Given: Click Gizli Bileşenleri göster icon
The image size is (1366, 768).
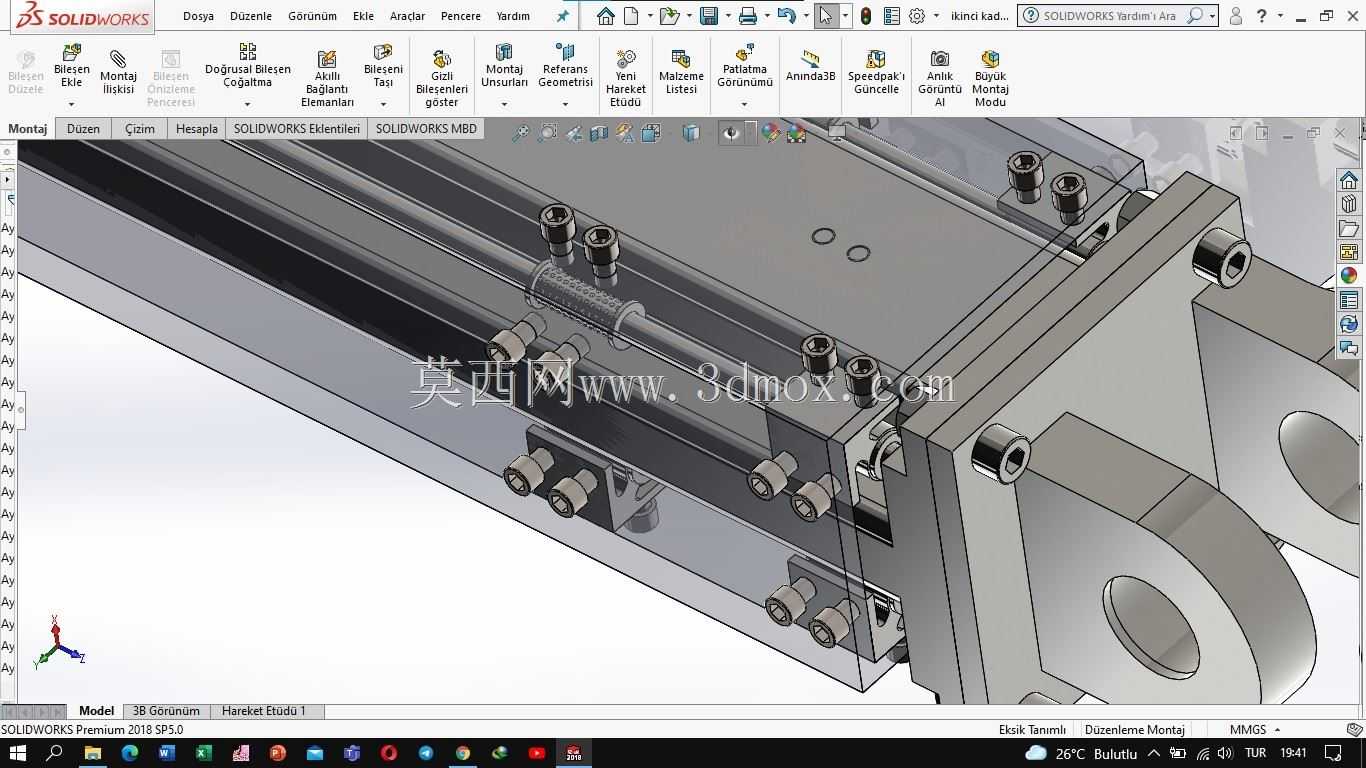Looking at the screenshot, I should click(441, 59).
